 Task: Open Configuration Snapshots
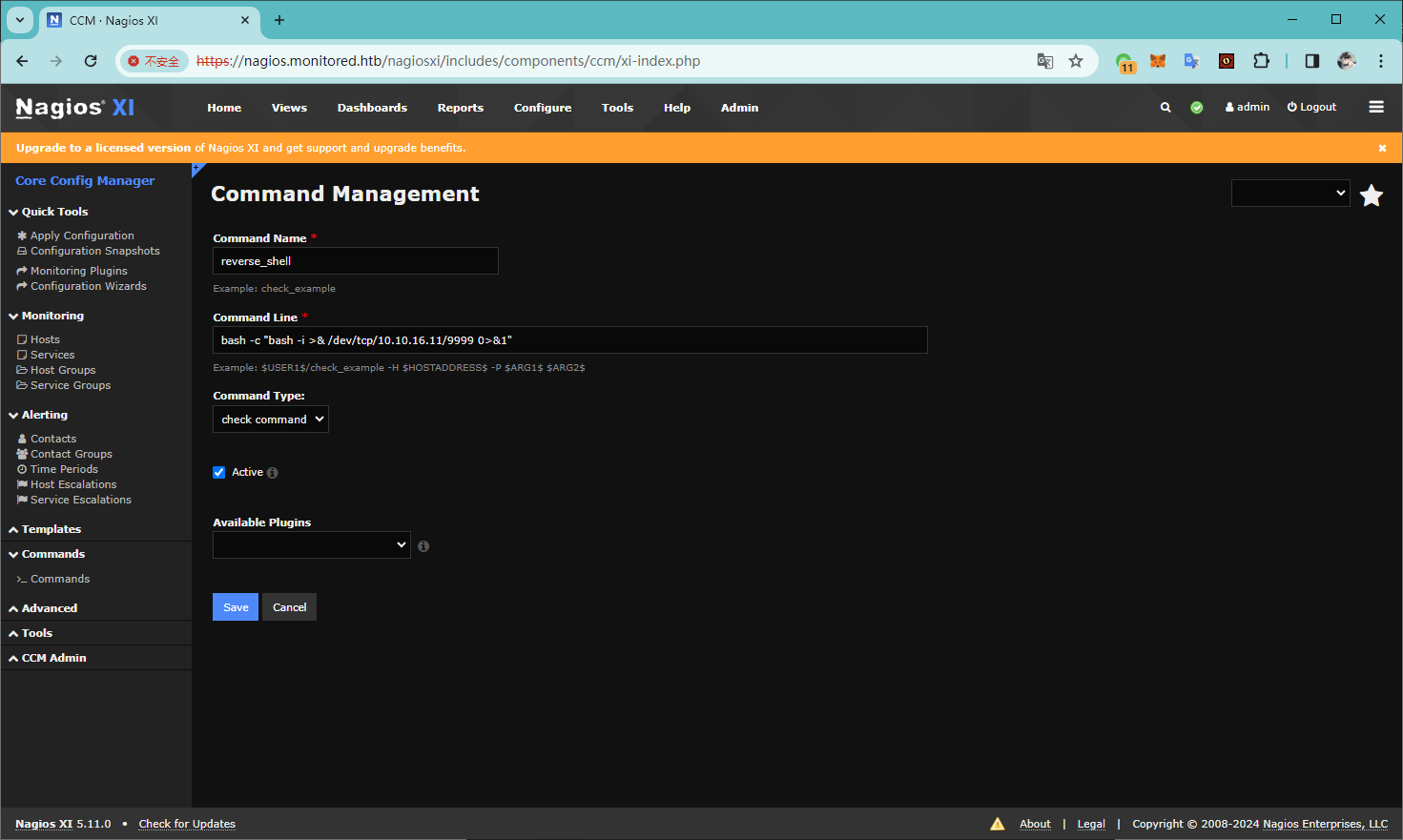tap(95, 251)
